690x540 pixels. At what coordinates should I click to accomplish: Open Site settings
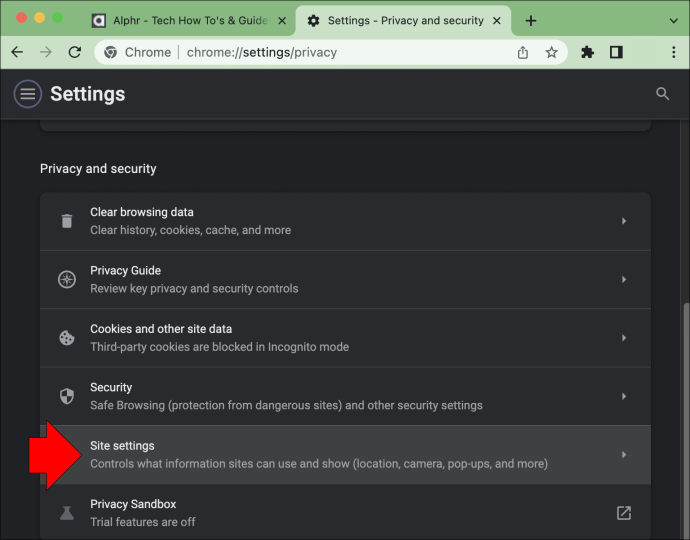345,455
